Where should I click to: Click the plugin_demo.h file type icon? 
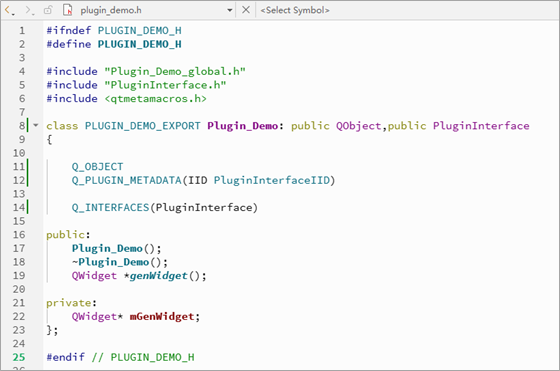click(68, 10)
